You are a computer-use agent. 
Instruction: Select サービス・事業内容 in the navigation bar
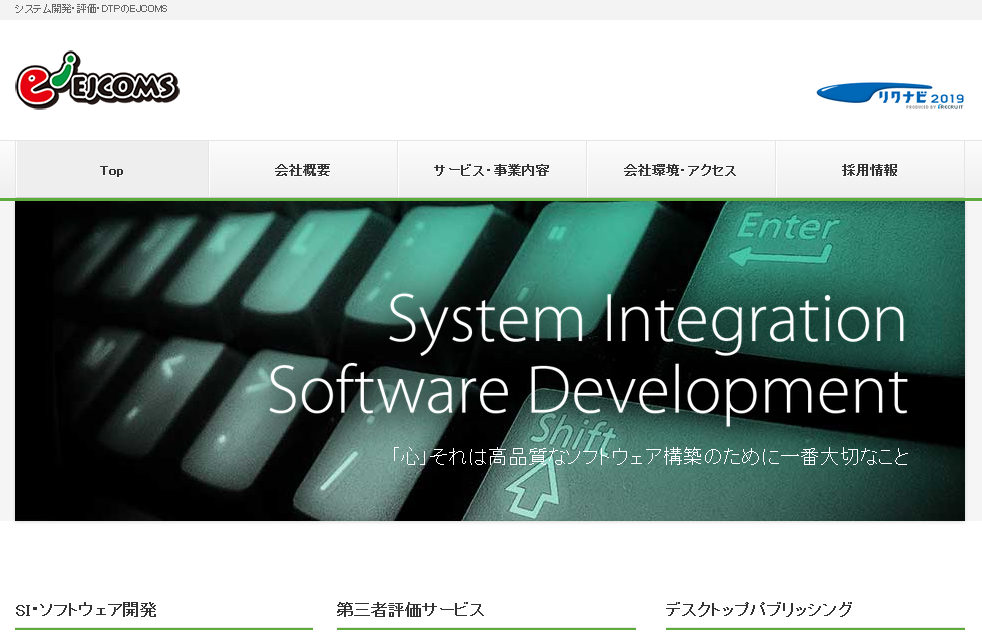[491, 170]
